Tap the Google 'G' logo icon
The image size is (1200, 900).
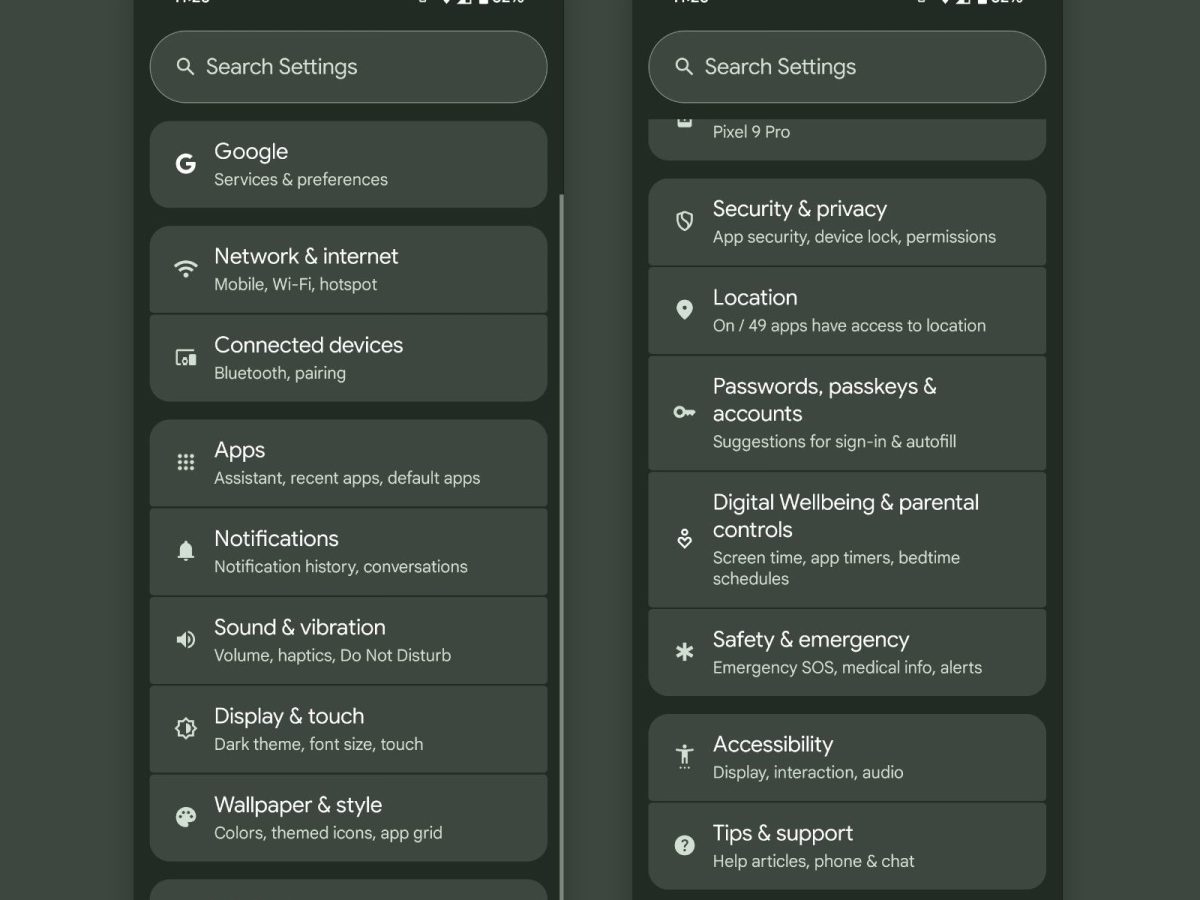pos(185,165)
